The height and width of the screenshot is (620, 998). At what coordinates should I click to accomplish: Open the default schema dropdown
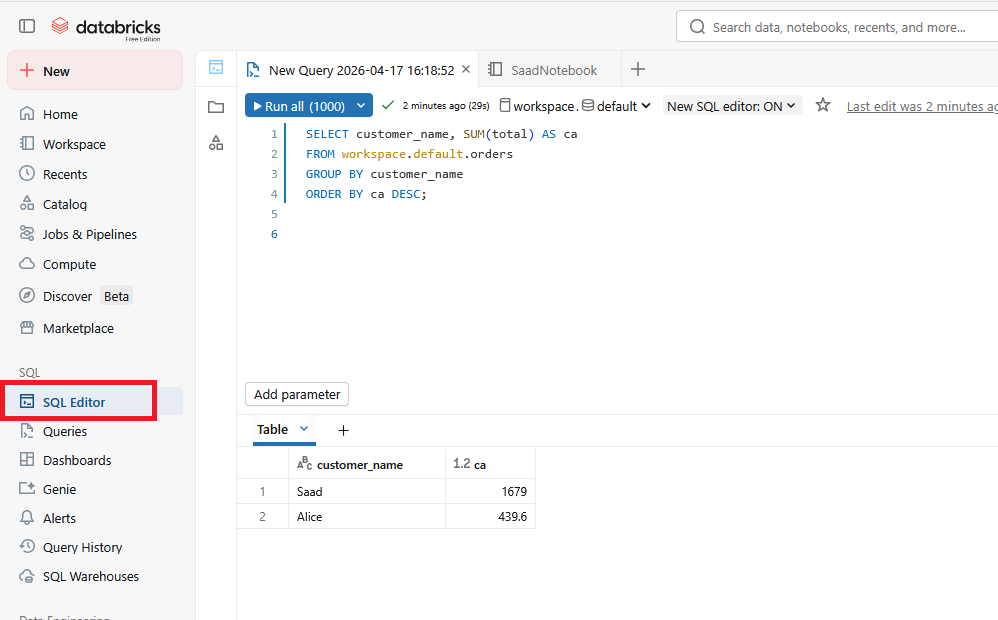(617, 106)
